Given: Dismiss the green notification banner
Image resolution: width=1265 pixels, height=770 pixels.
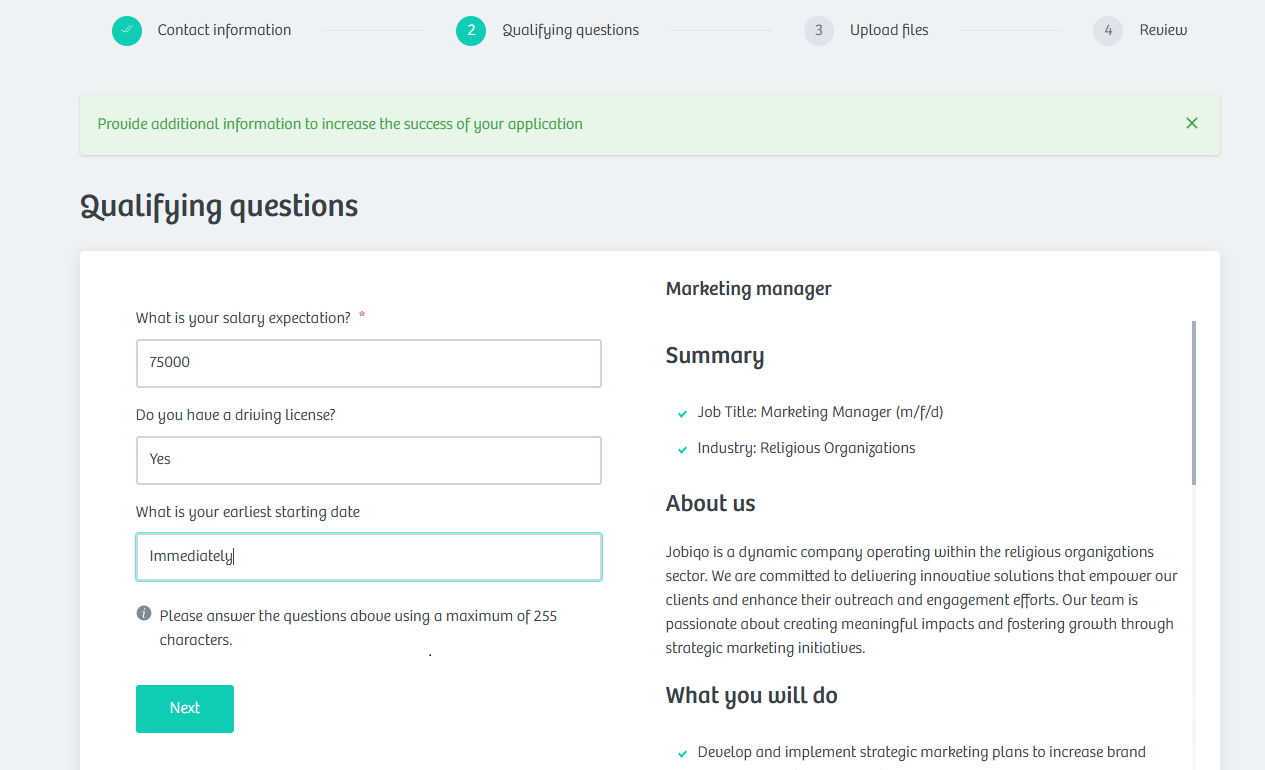Looking at the screenshot, I should [x=1192, y=123].
